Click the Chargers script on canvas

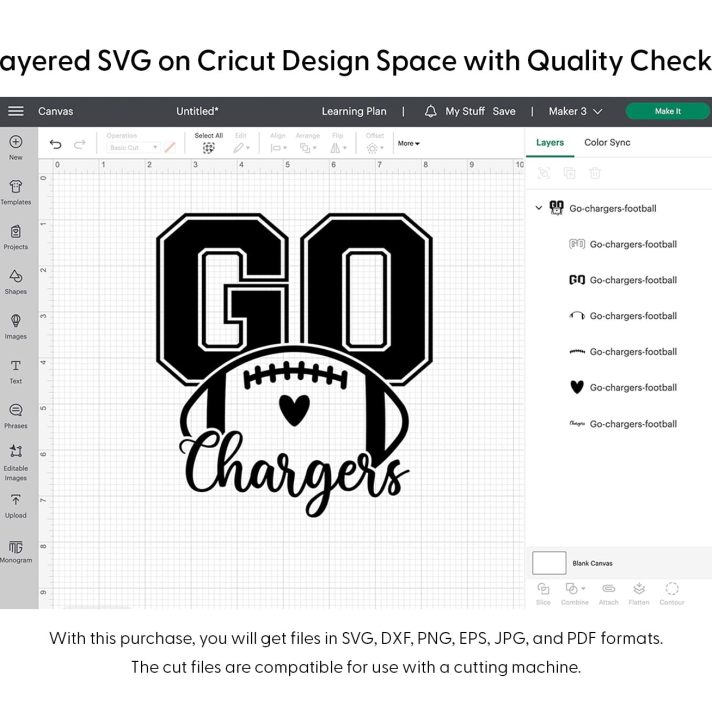294,472
